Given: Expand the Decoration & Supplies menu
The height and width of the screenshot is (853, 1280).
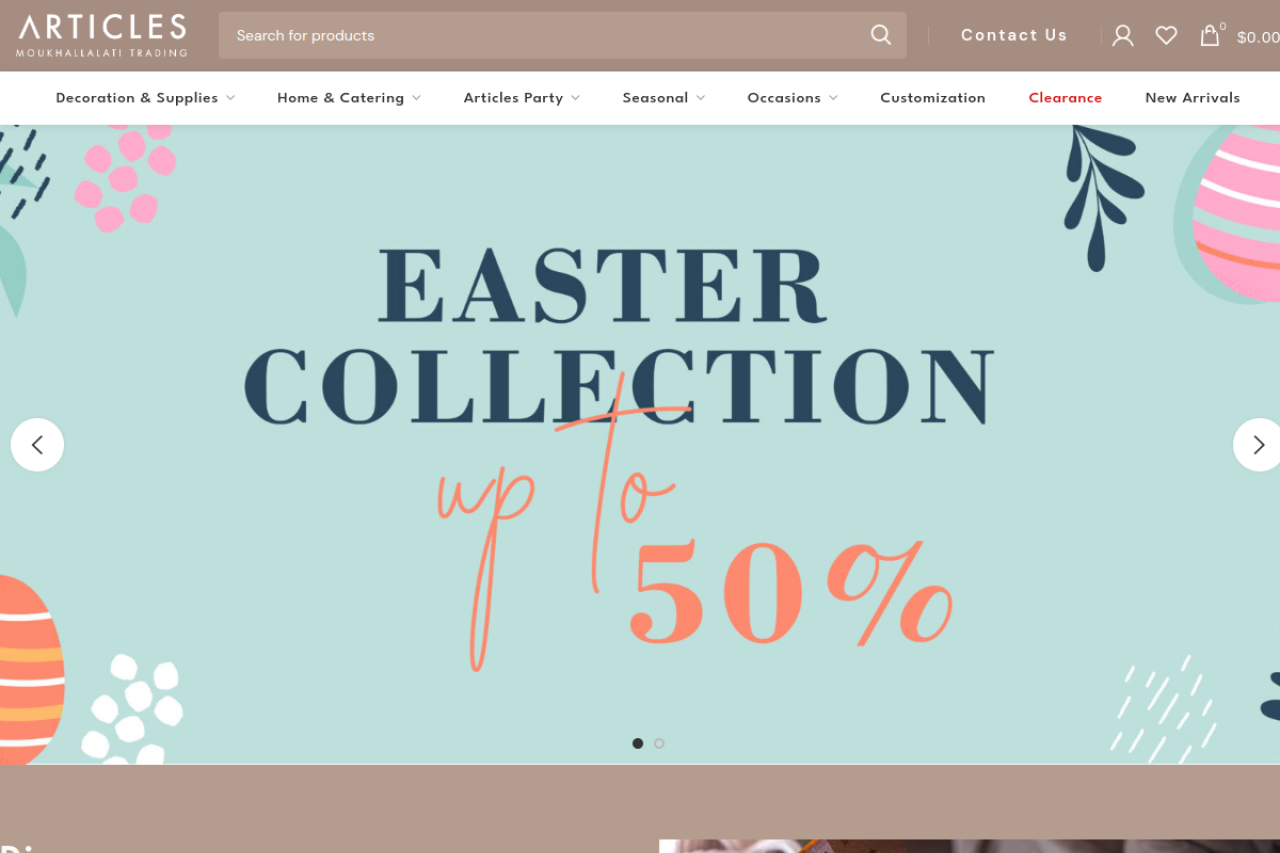Looking at the screenshot, I should click(145, 98).
